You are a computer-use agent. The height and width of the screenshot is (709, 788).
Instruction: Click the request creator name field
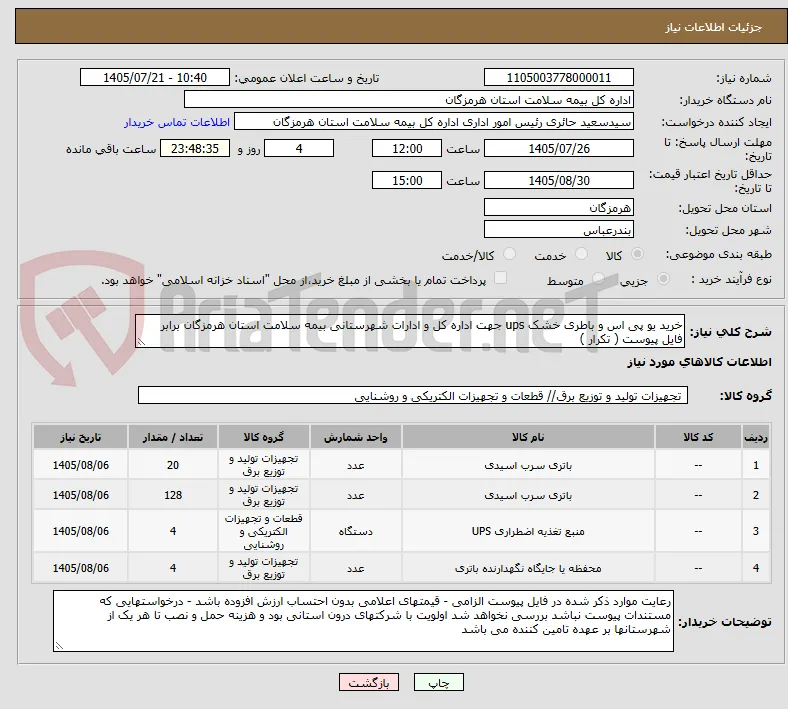pyautogui.click(x=434, y=122)
